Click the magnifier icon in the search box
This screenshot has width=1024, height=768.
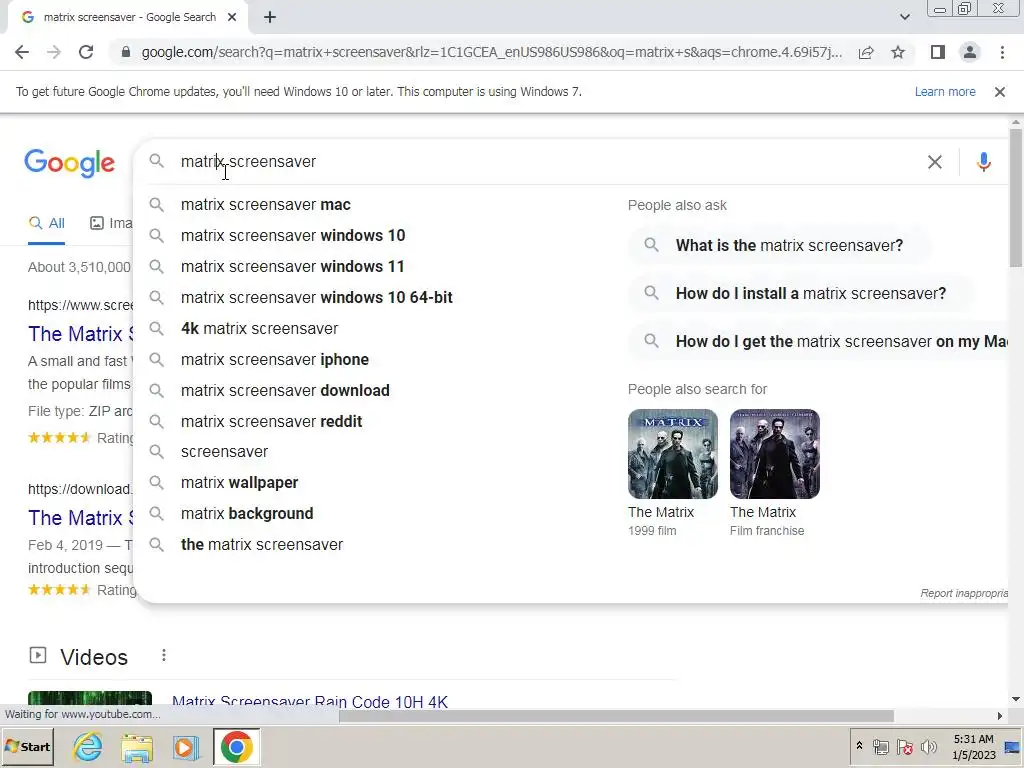(157, 161)
